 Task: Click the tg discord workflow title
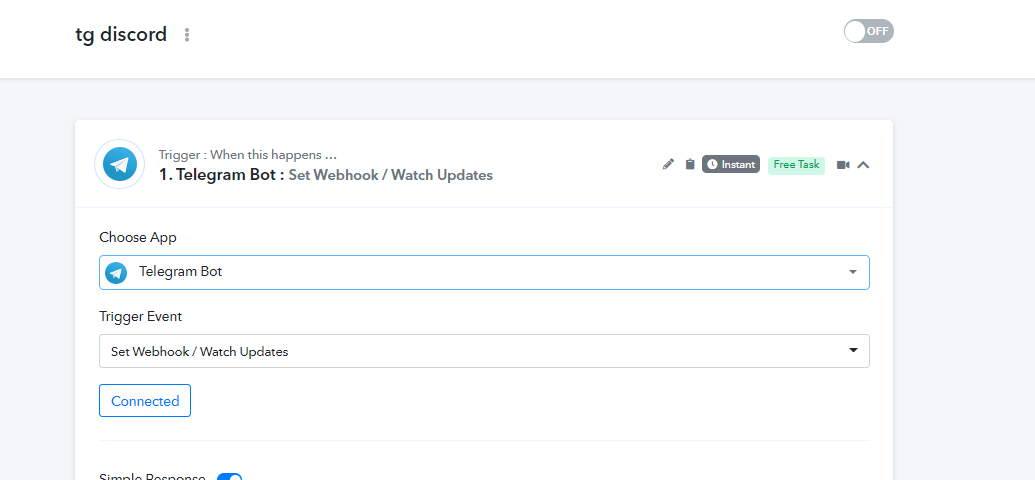point(121,35)
